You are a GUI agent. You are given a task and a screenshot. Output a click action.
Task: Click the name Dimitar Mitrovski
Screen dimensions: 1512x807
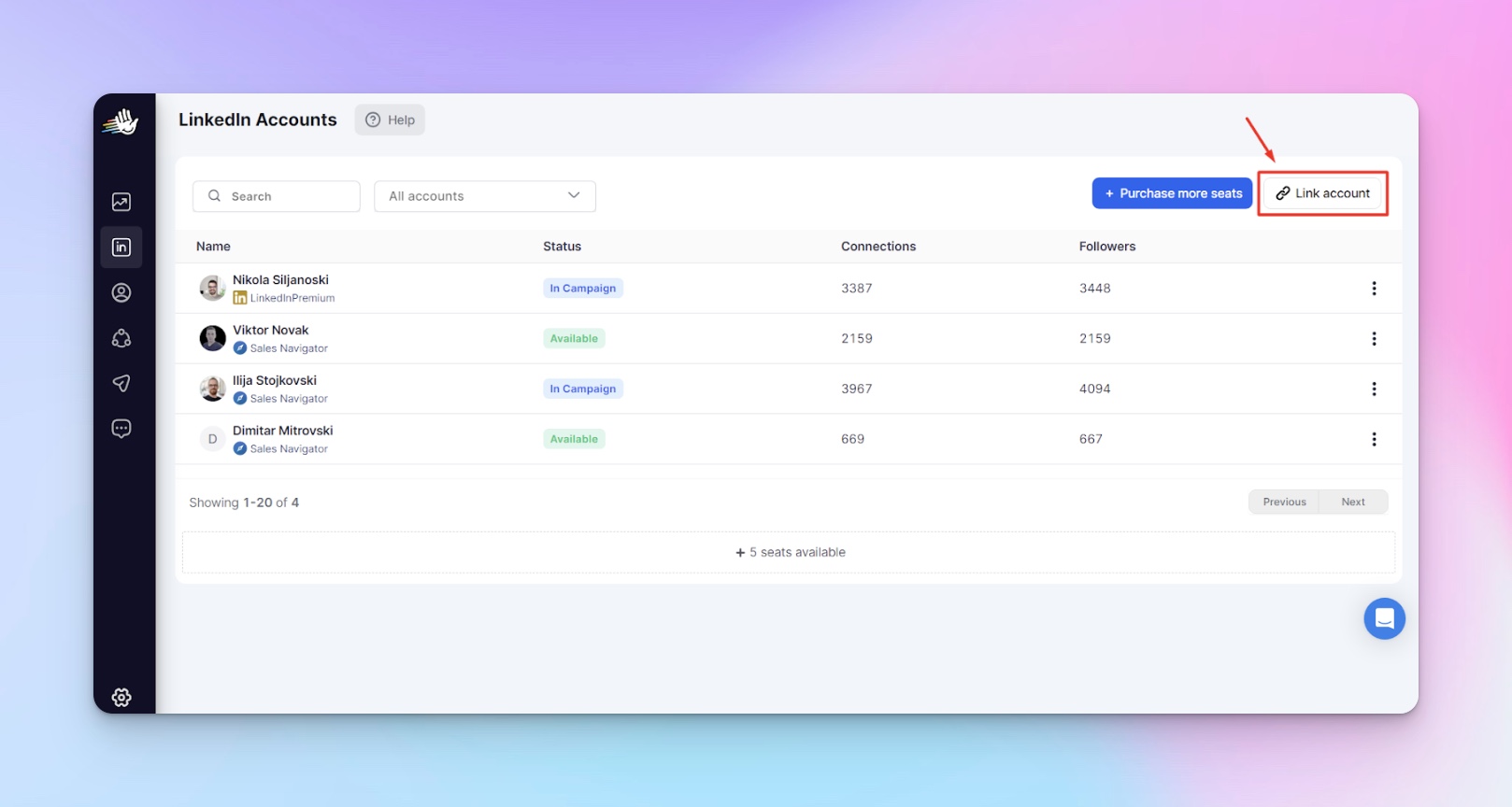click(x=282, y=431)
